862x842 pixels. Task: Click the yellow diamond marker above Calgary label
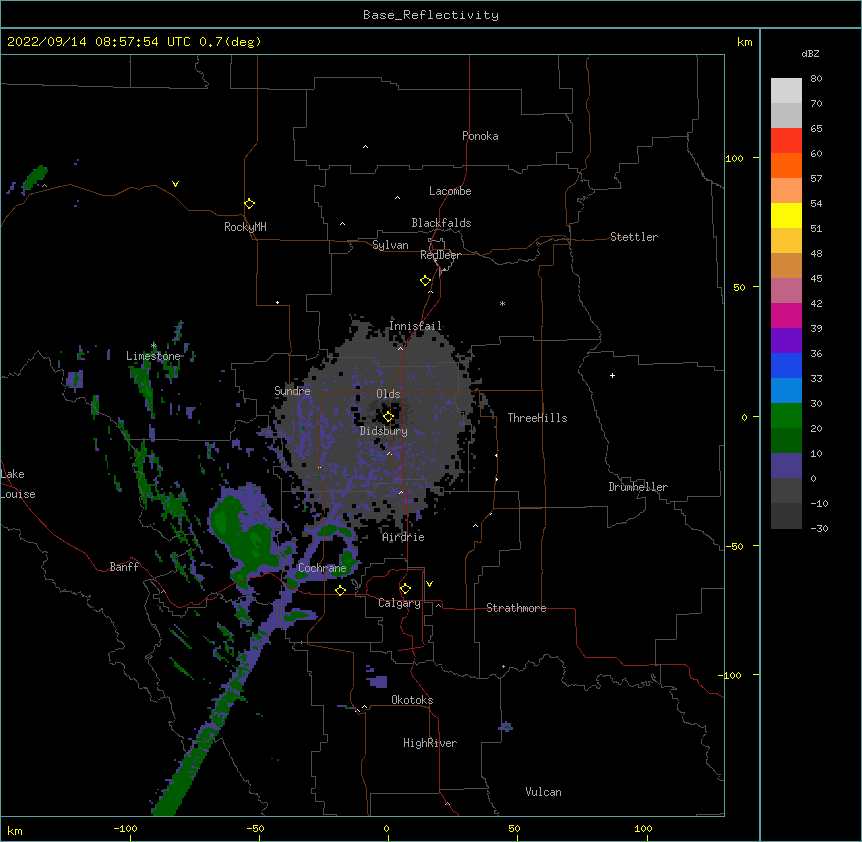tap(405, 589)
